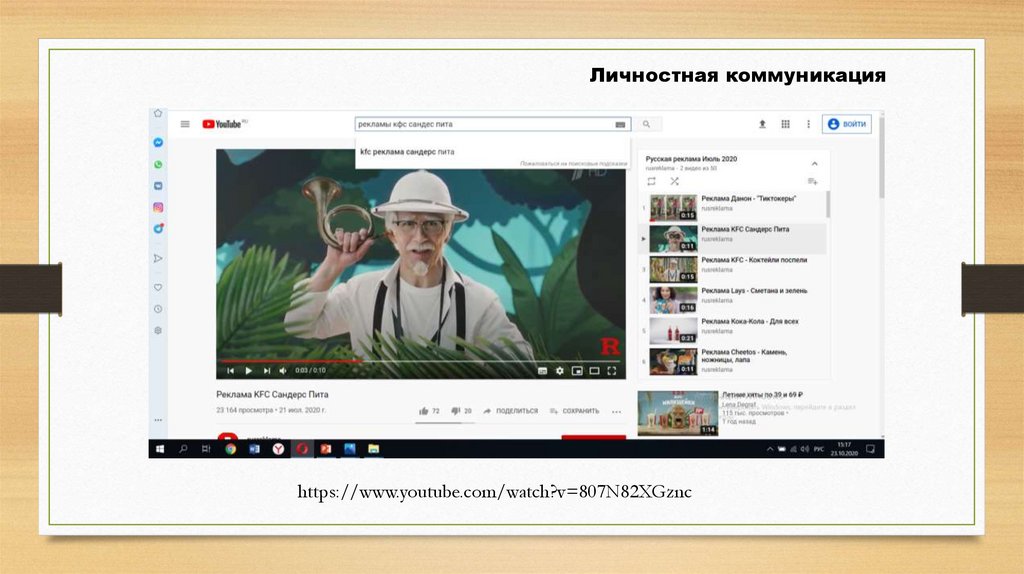The height and width of the screenshot is (574, 1024).
Task: Open sidebar three-dot setup menu
Action: click(158, 420)
